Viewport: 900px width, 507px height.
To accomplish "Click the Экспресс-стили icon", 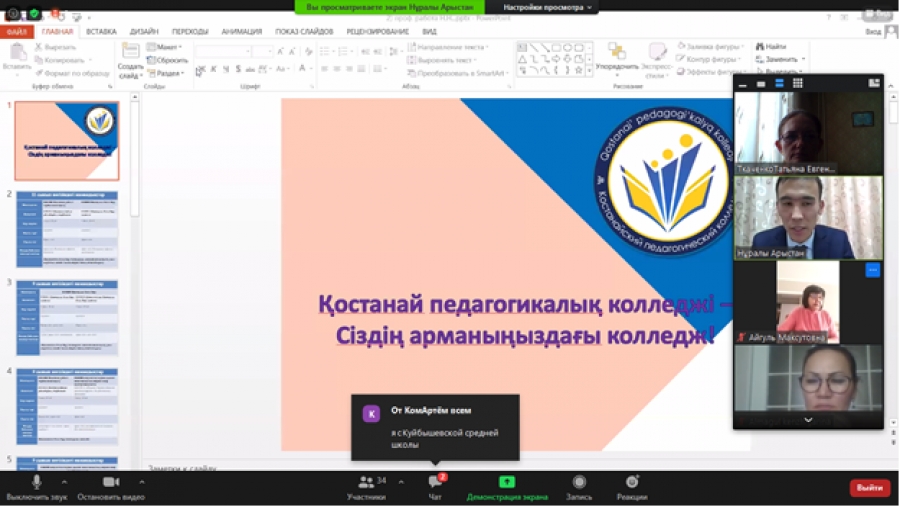I will (x=657, y=53).
